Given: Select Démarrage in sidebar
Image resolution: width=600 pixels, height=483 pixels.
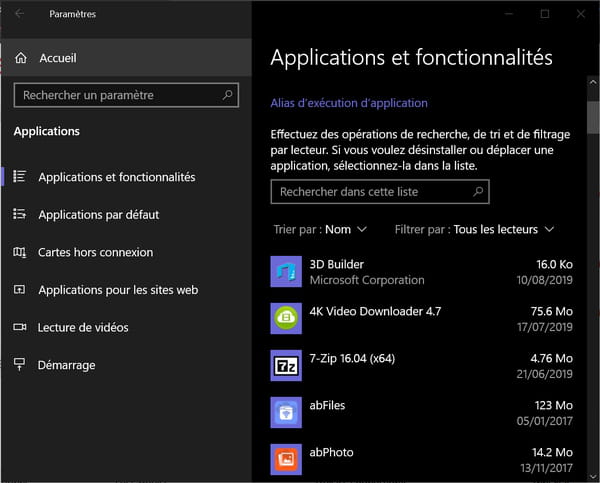Looking at the screenshot, I should 126,365.
